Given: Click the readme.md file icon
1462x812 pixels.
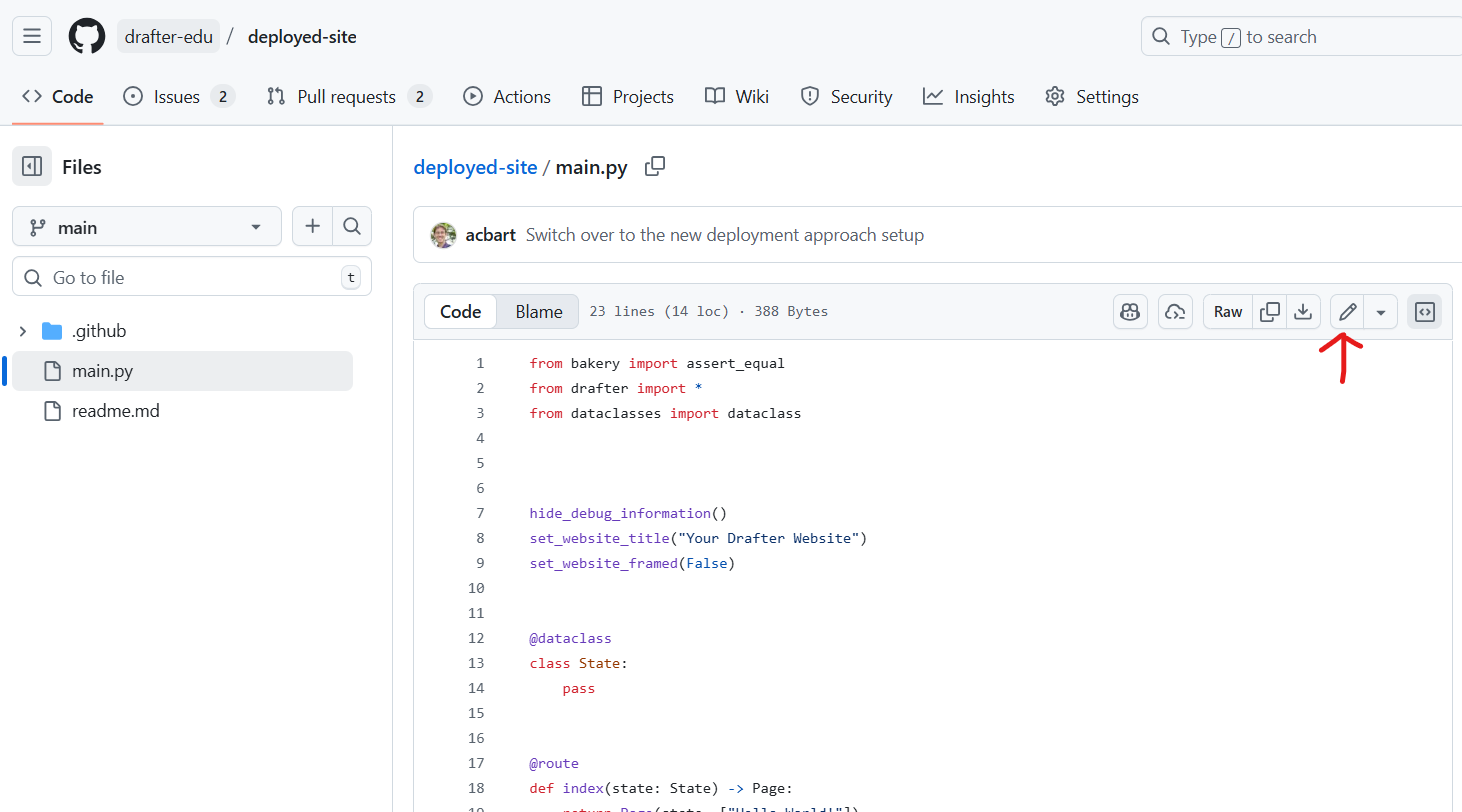Looking at the screenshot, I should (53, 411).
